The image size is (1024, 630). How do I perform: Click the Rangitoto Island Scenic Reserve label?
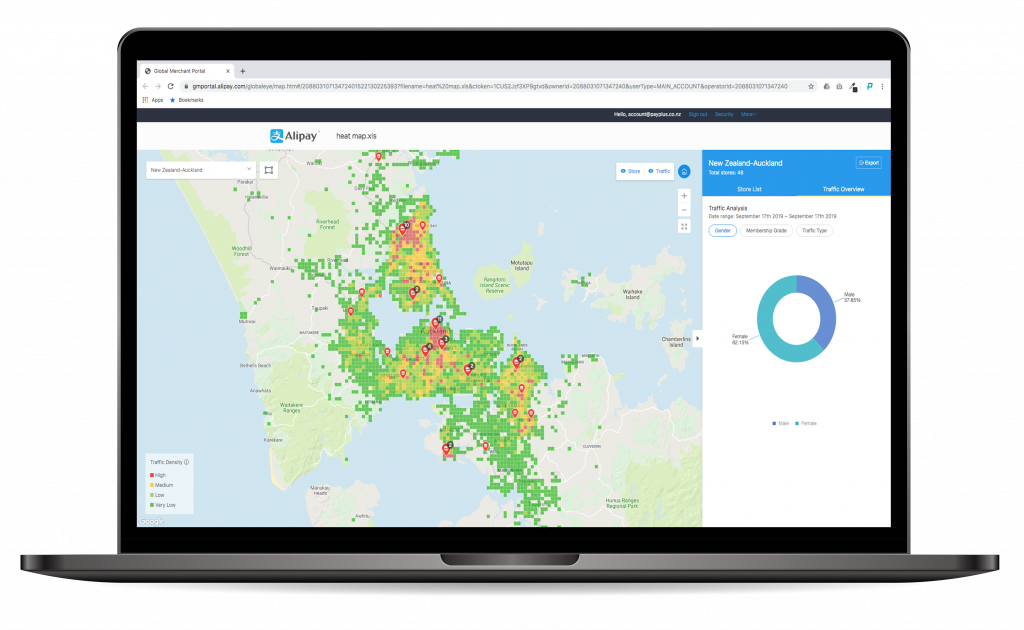pyautogui.click(x=494, y=285)
